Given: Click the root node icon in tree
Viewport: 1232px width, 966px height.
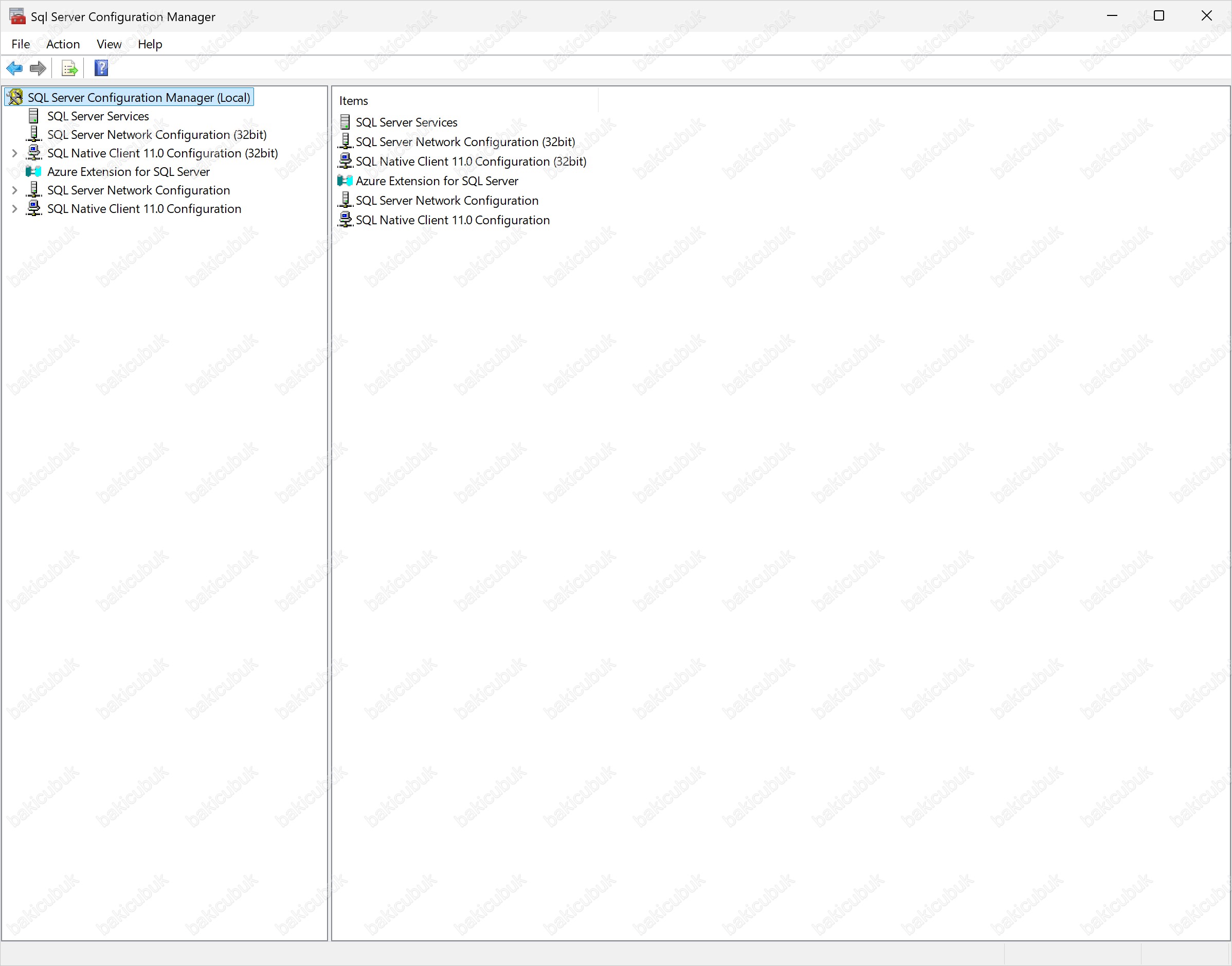Looking at the screenshot, I should click(x=15, y=97).
